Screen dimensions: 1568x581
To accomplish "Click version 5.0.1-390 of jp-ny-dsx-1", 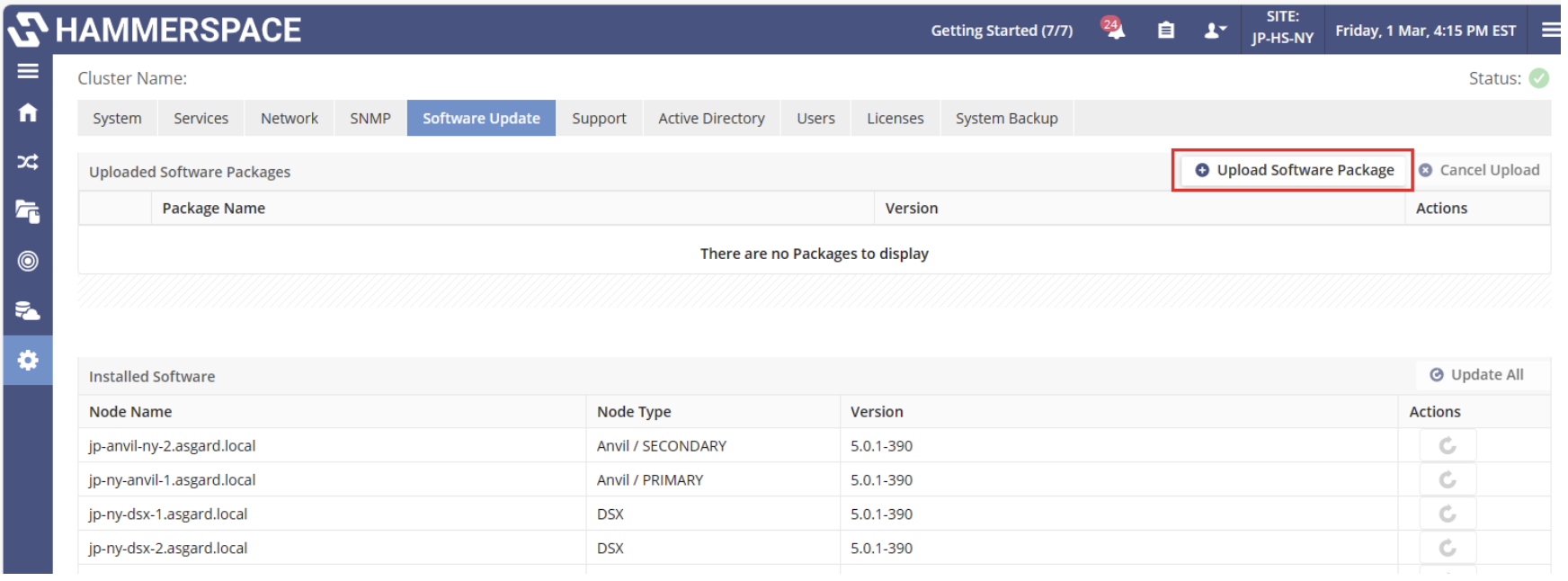I will pyautogui.click(x=881, y=514).
